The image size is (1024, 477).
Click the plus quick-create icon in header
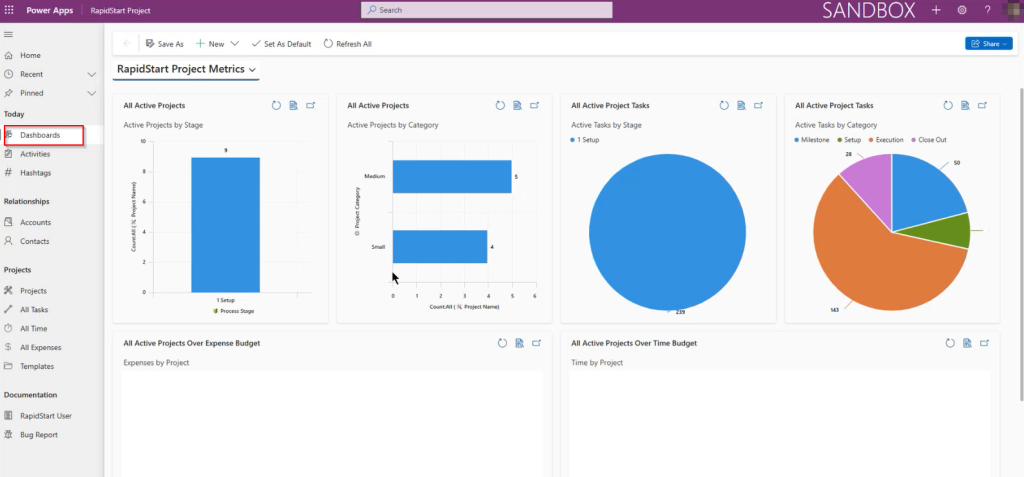pos(936,10)
